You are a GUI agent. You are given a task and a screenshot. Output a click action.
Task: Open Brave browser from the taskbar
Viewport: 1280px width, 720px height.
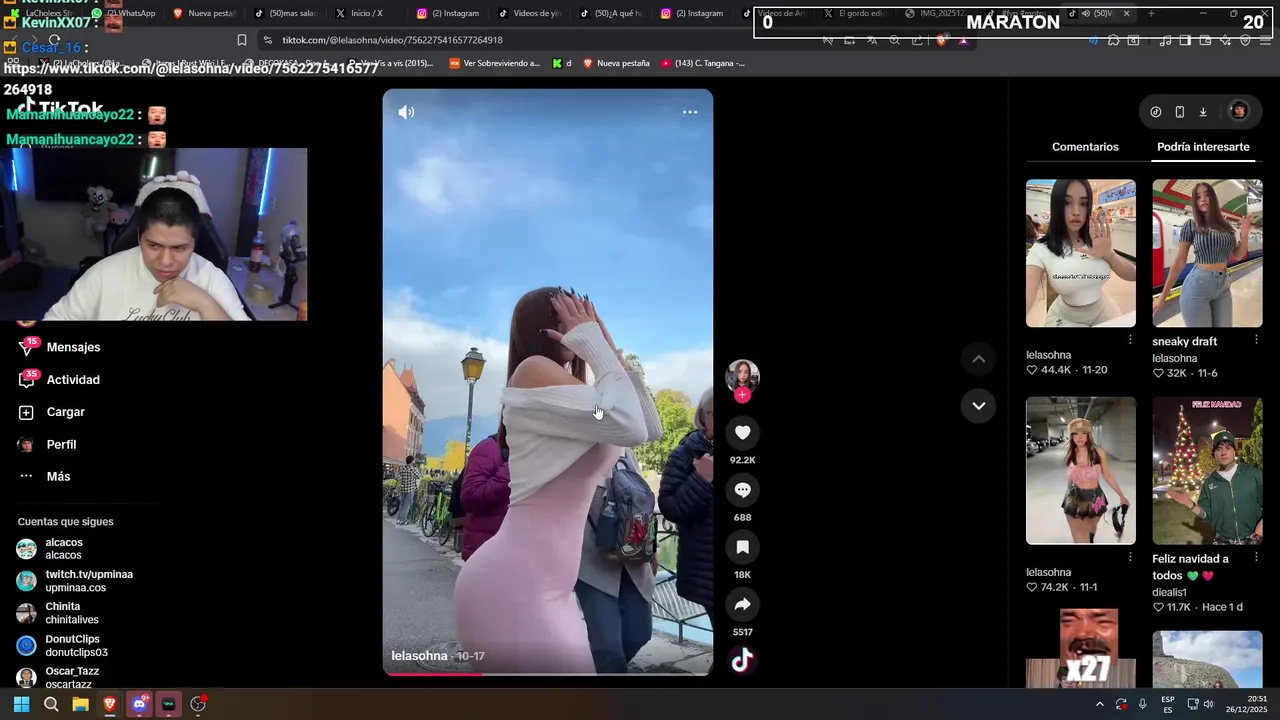110,704
